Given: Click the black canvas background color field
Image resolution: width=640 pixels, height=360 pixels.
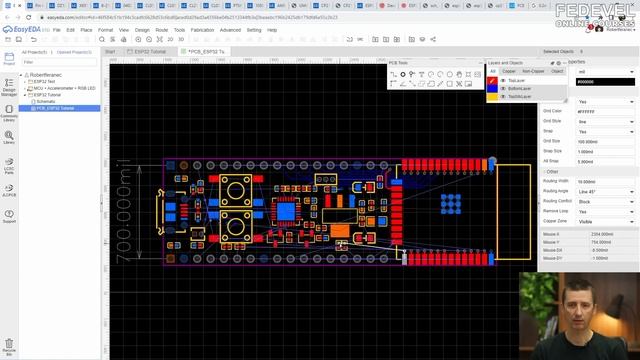Looking at the screenshot, I should click(x=605, y=82).
